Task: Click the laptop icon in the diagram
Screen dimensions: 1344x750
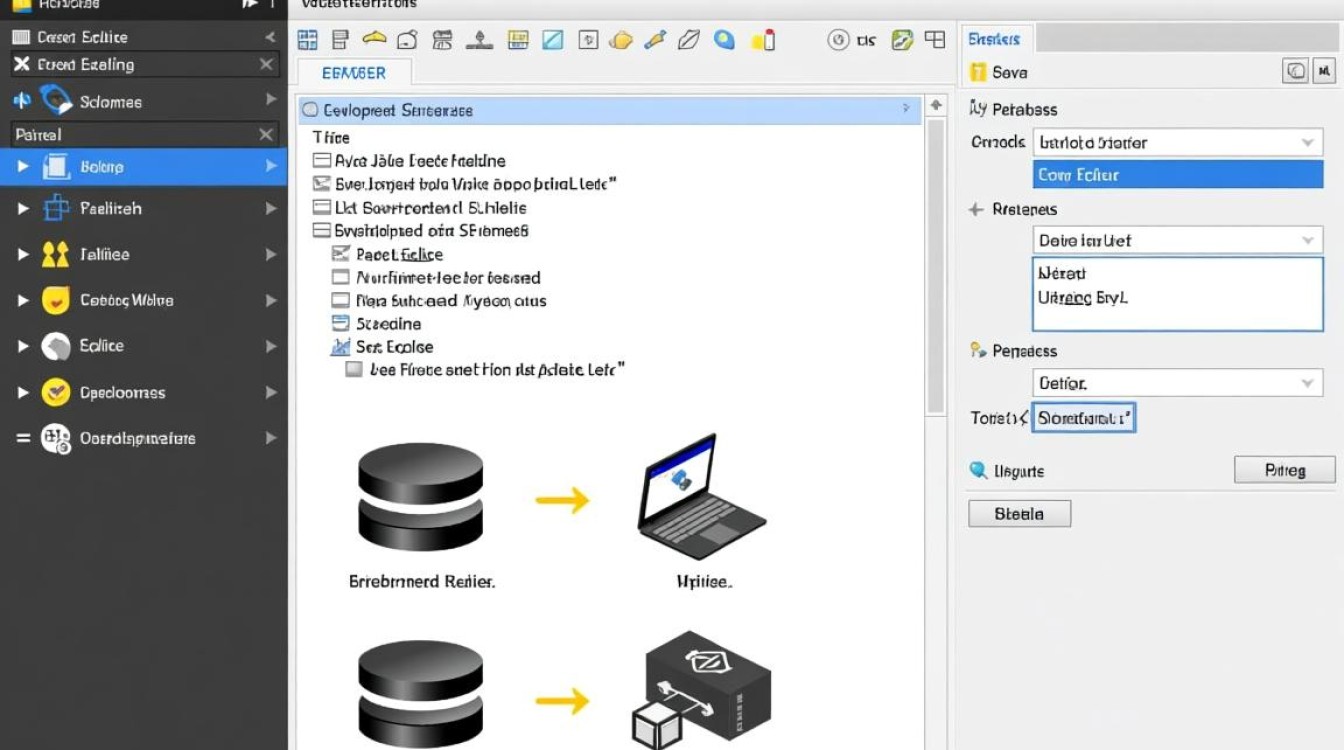Action: 699,497
